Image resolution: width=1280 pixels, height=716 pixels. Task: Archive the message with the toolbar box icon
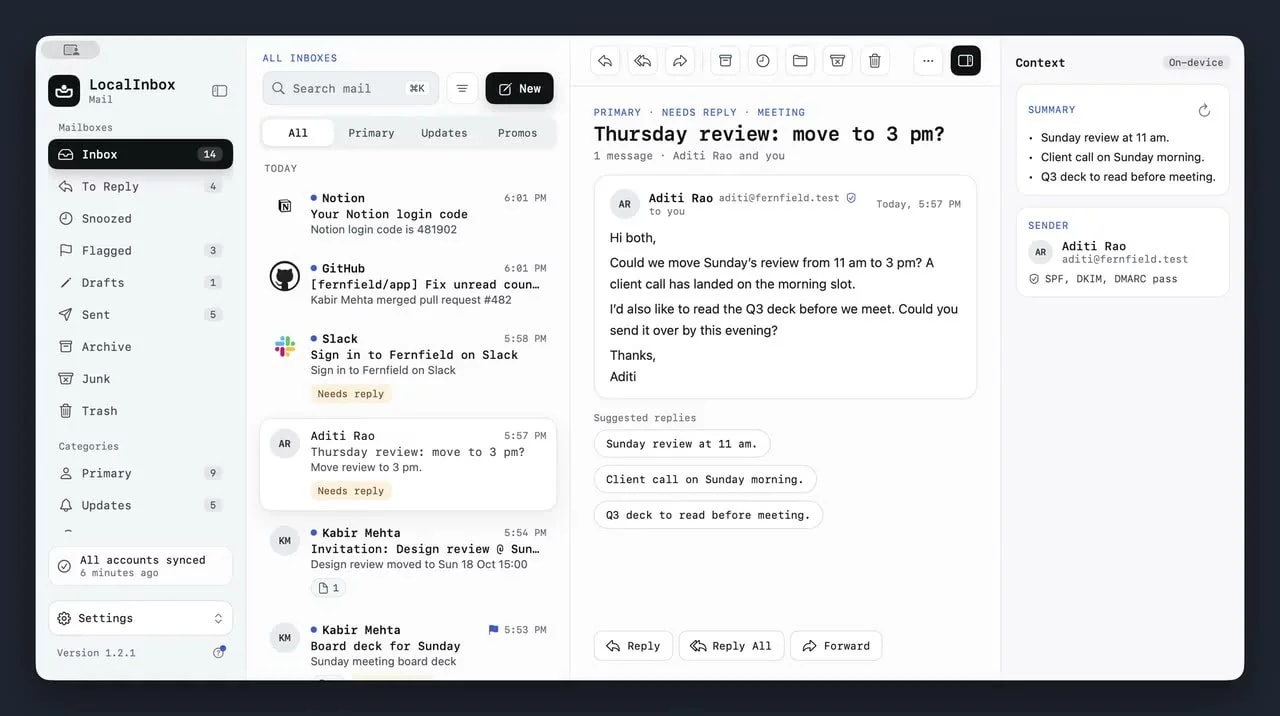726,61
